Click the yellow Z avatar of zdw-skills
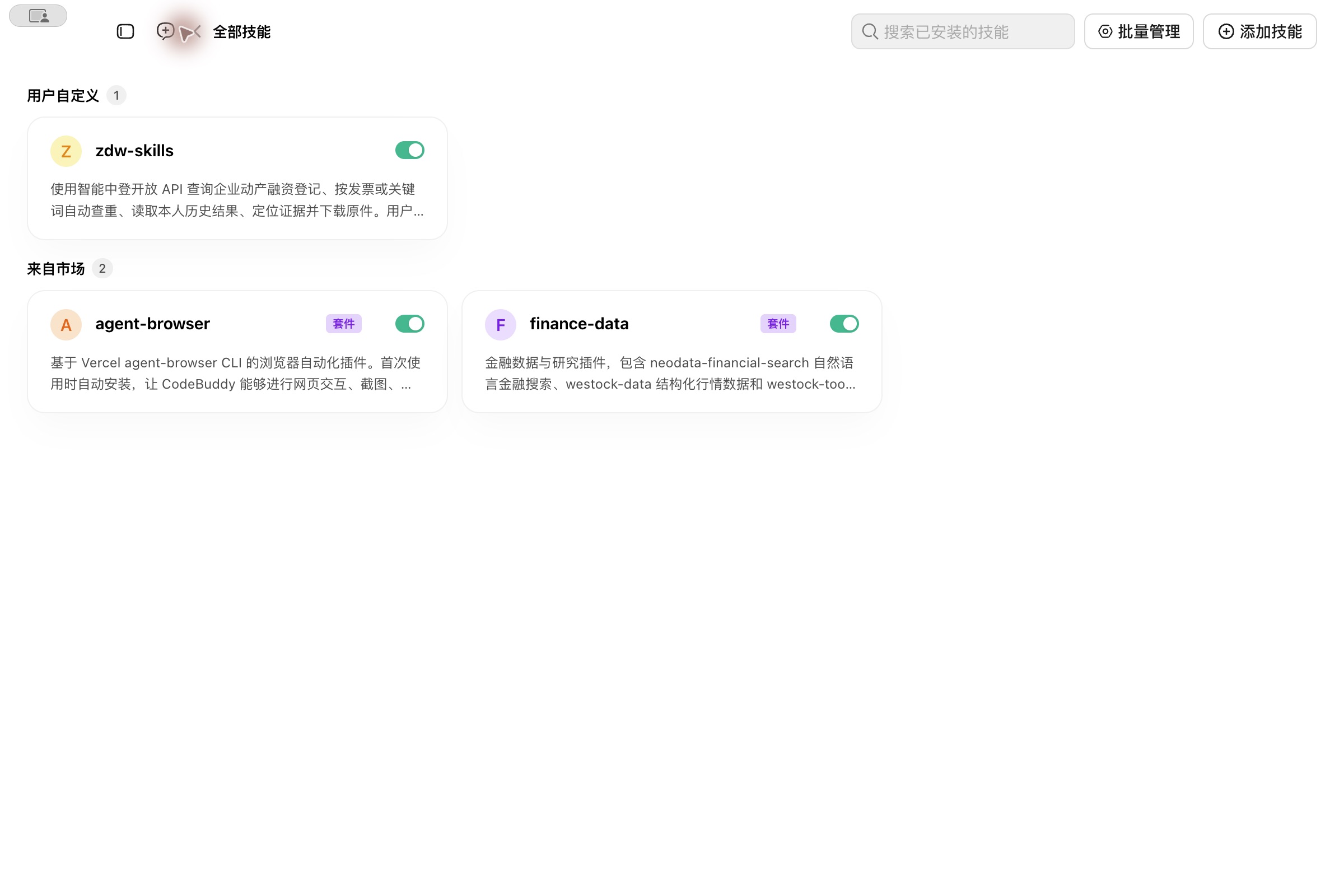 point(66,151)
